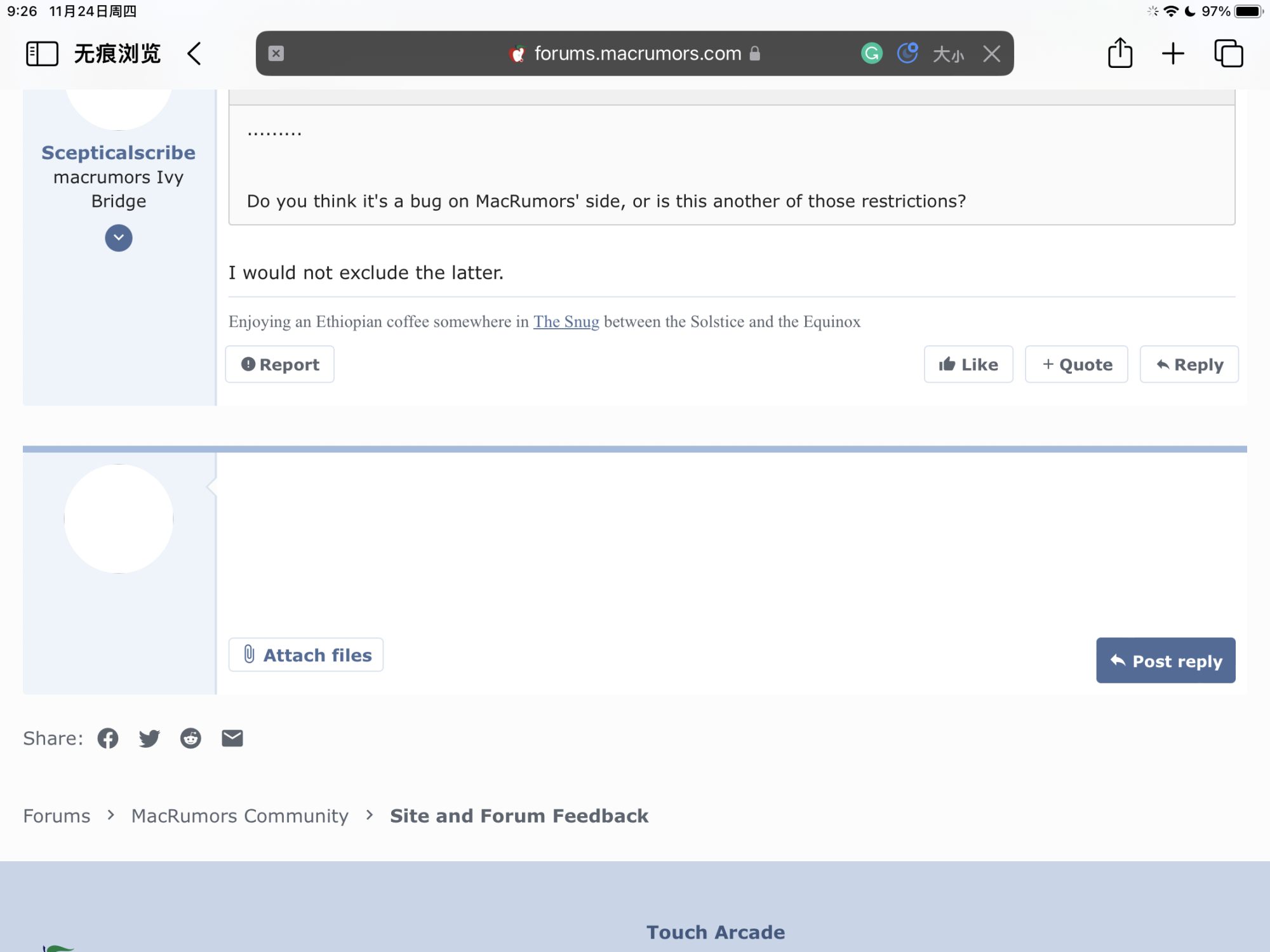Share thread on Reddit icon
Image resolution: width=1270 pixels, height=952 pixels.
click(190, 738)
